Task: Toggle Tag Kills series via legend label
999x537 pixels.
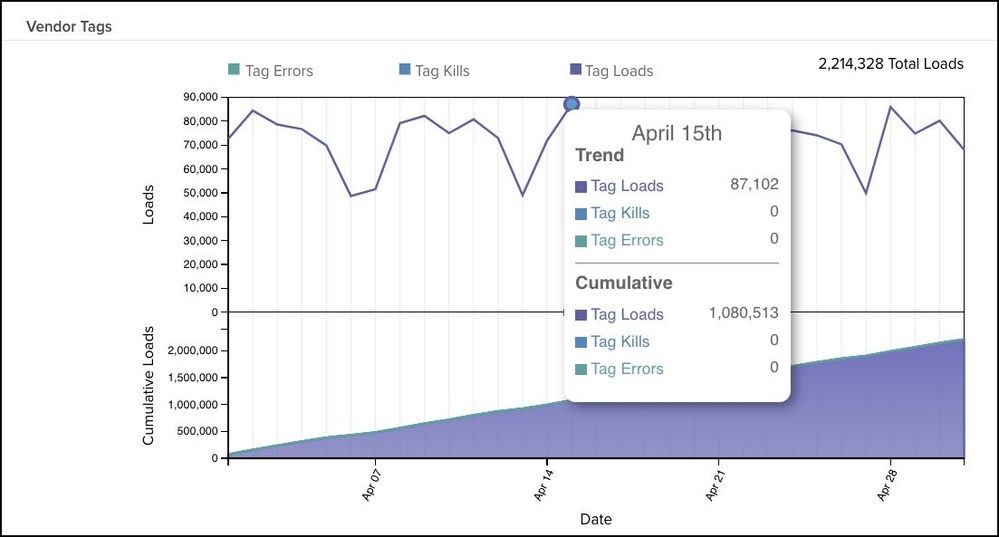Action: 442,71
